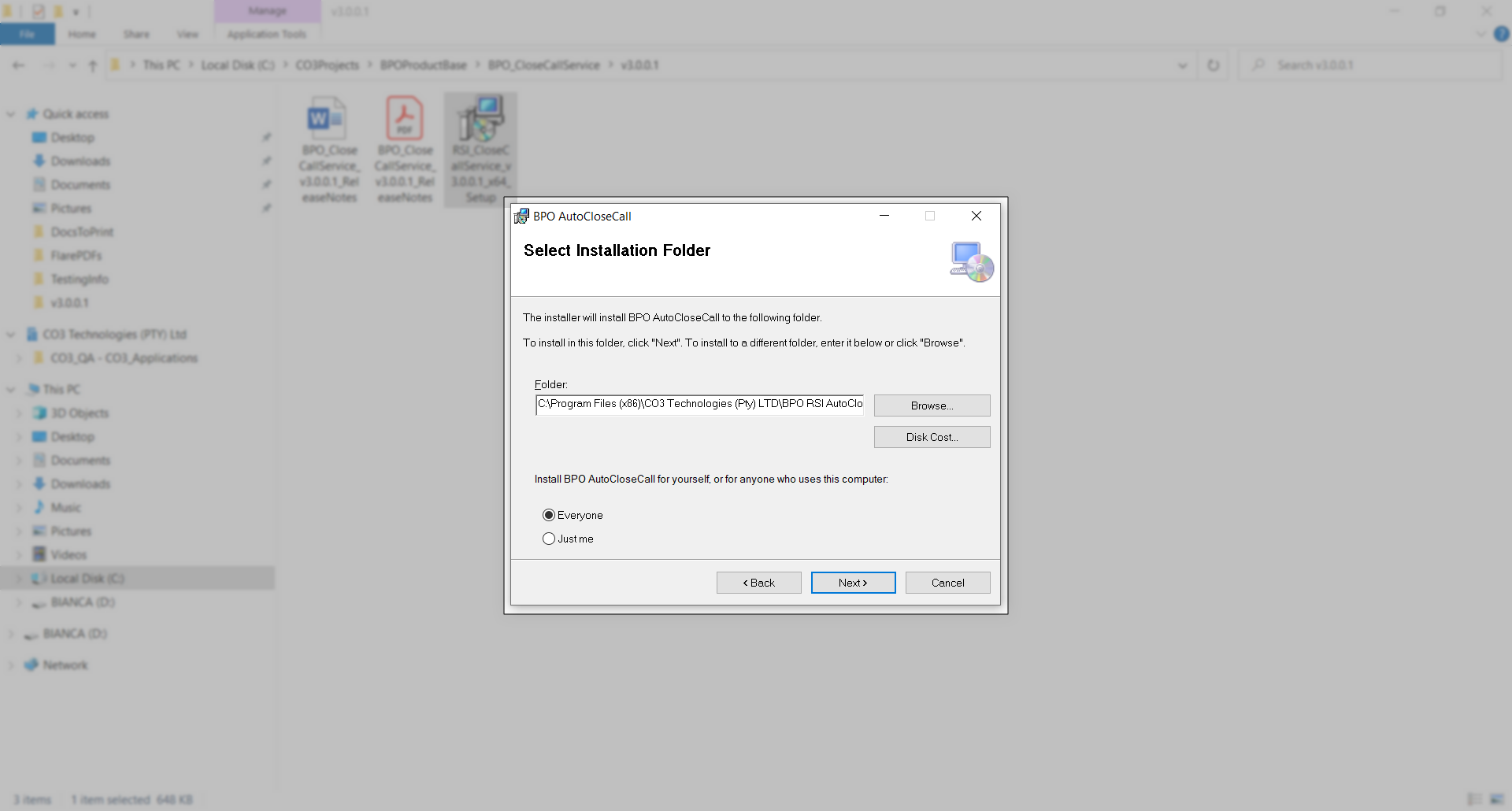The height and width of the screenshot is (811, 1512).
Task: Go up one folder level
Action: [93, 65]
